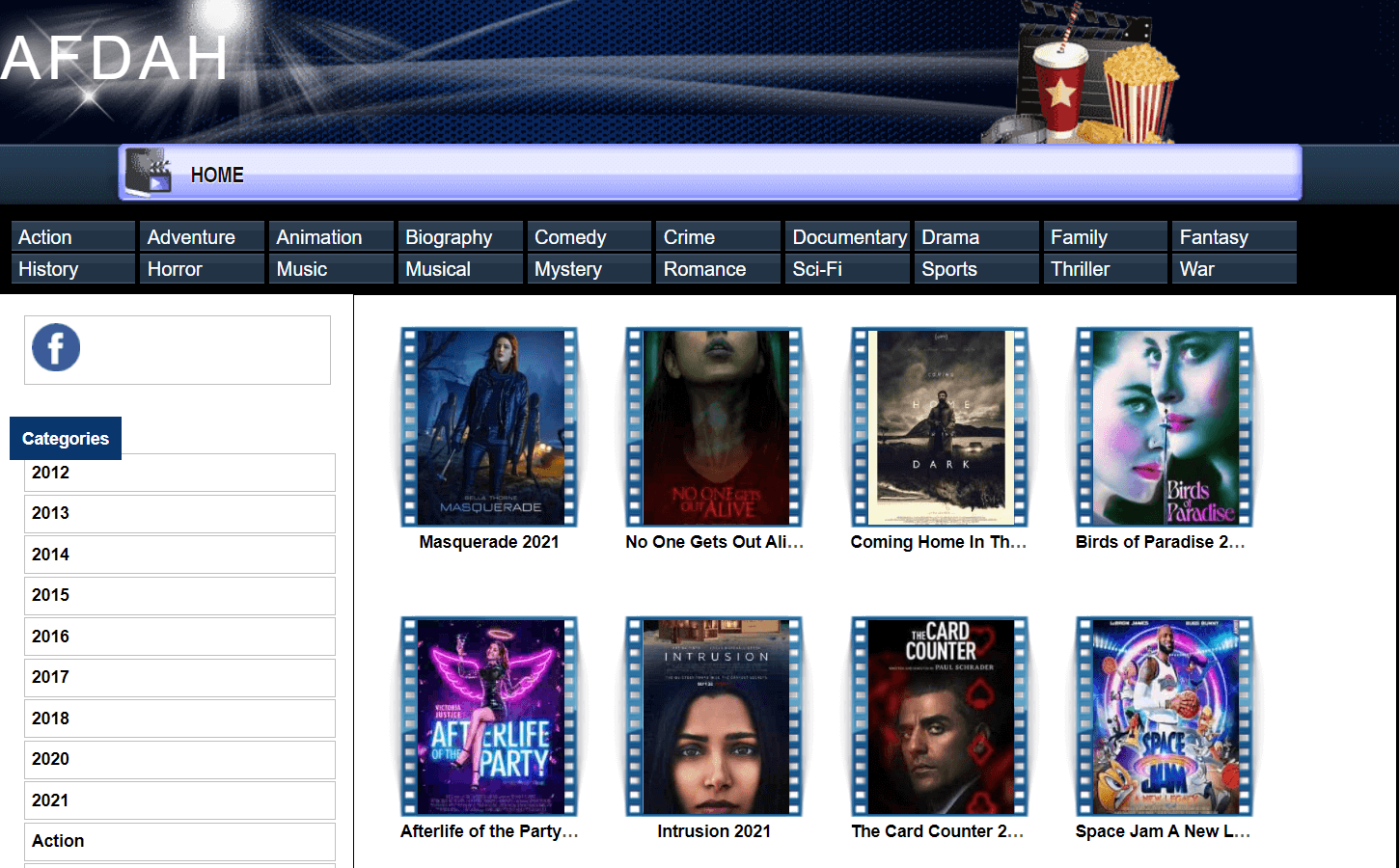Viewport: 1399px width, 868px height.
Task: Open the 2020 category in sidebar
Action: click(x=179, y=759)
